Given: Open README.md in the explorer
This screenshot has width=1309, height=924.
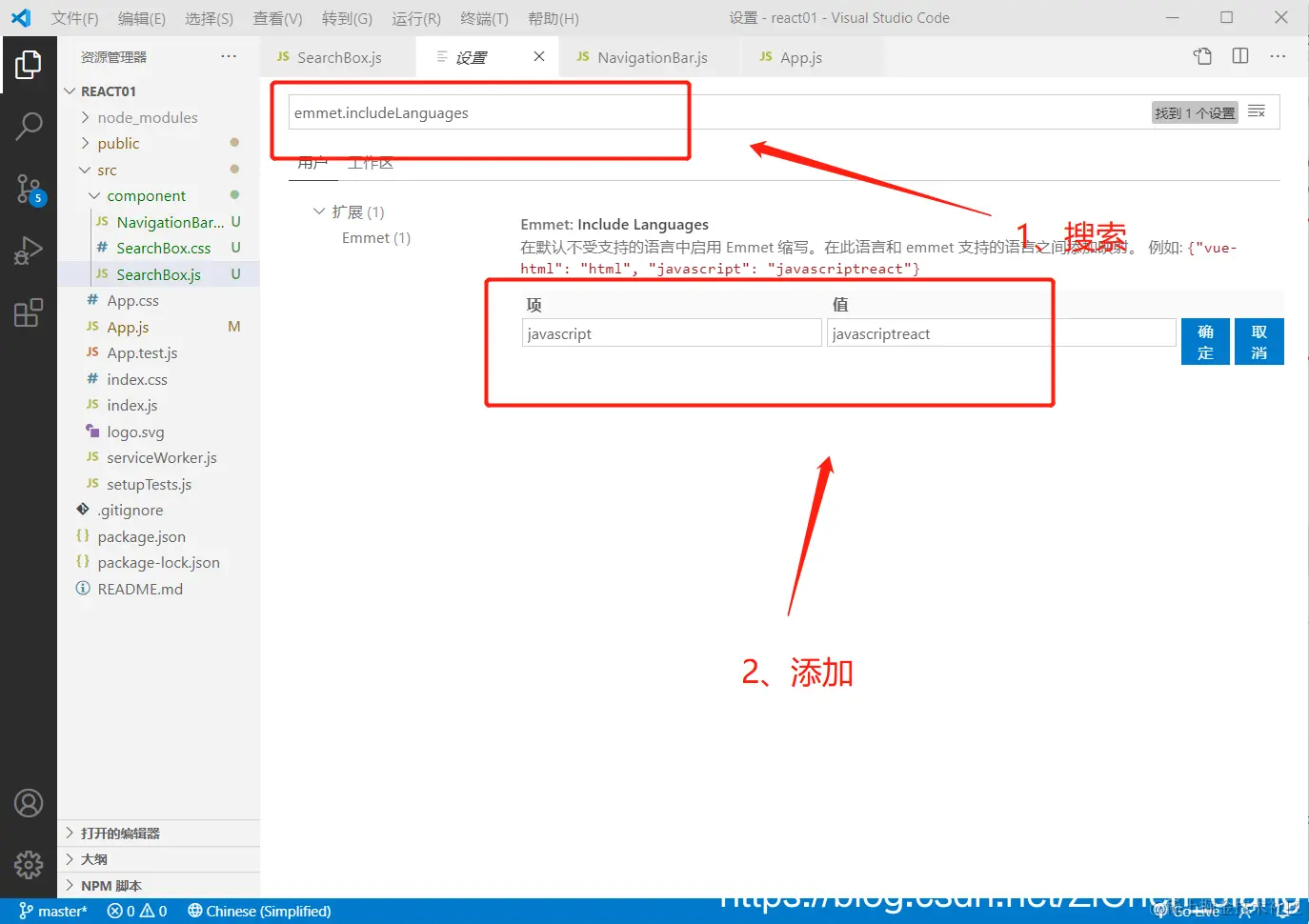Looking at the screenshot, I should pyautogui.click(x=158, y=589).
